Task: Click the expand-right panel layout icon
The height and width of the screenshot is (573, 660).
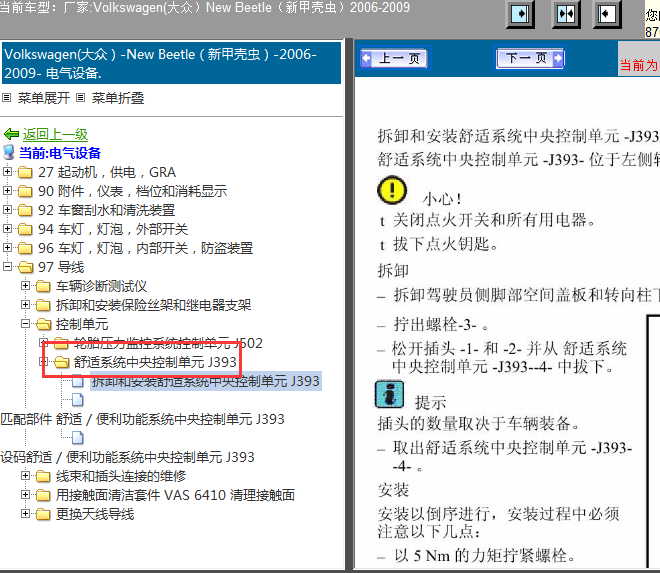Action: (x=521, y=14)
